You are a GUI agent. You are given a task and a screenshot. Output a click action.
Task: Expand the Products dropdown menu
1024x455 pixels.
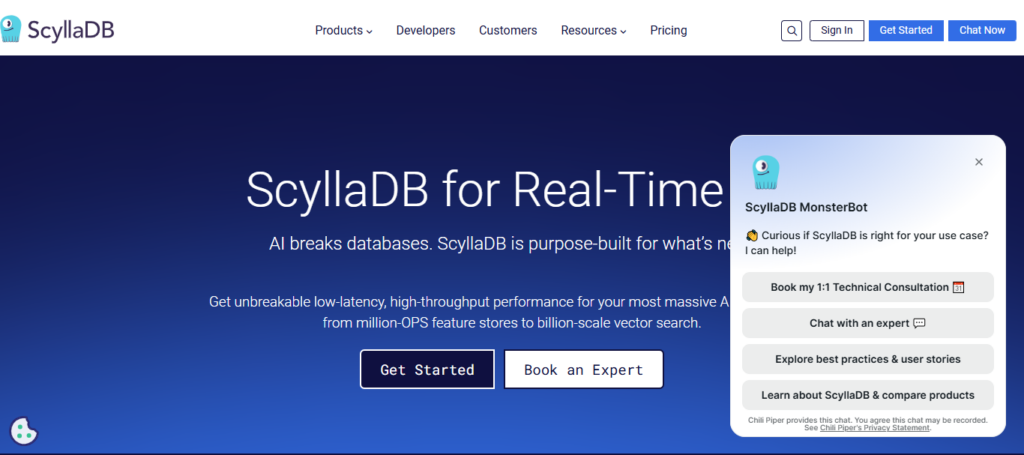pos(344,31)
